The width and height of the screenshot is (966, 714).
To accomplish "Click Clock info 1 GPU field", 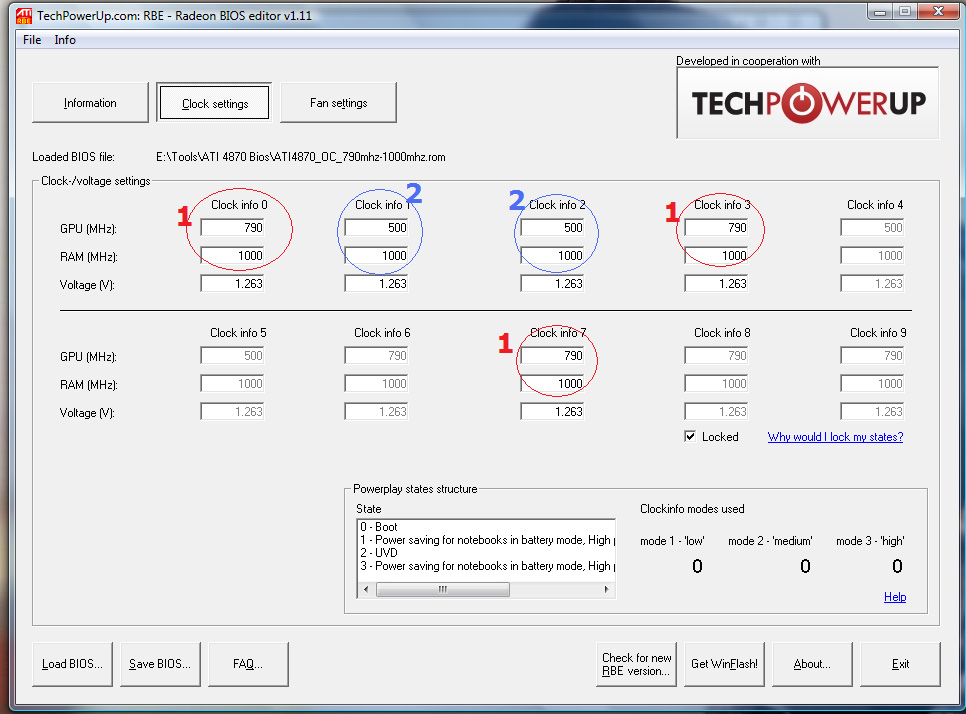I will [x=376, y=228].
